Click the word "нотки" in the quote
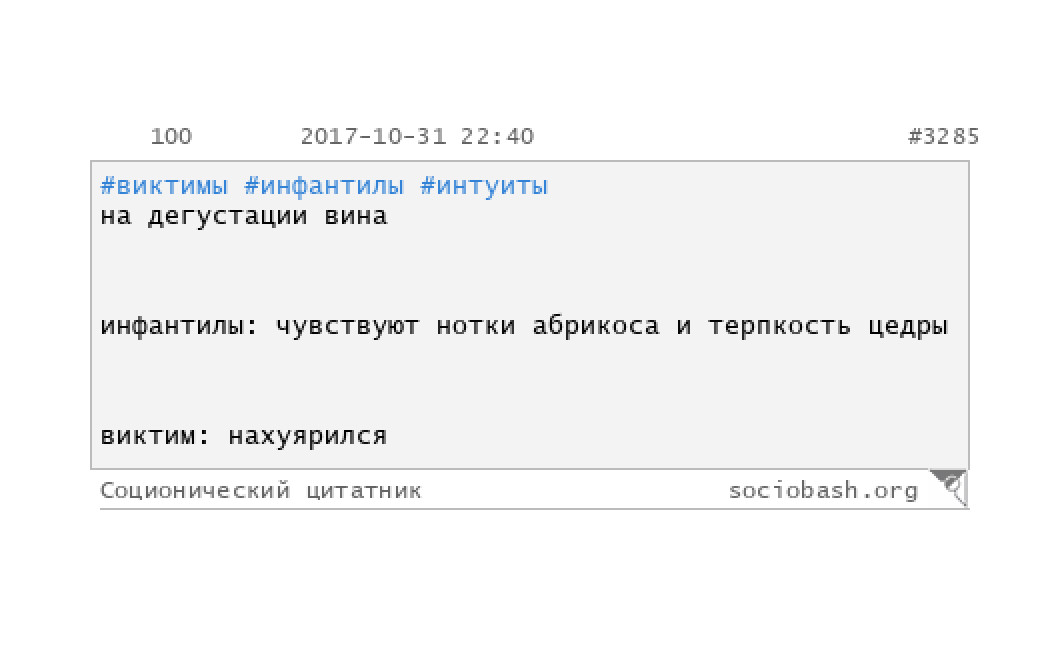 point(476,326)
